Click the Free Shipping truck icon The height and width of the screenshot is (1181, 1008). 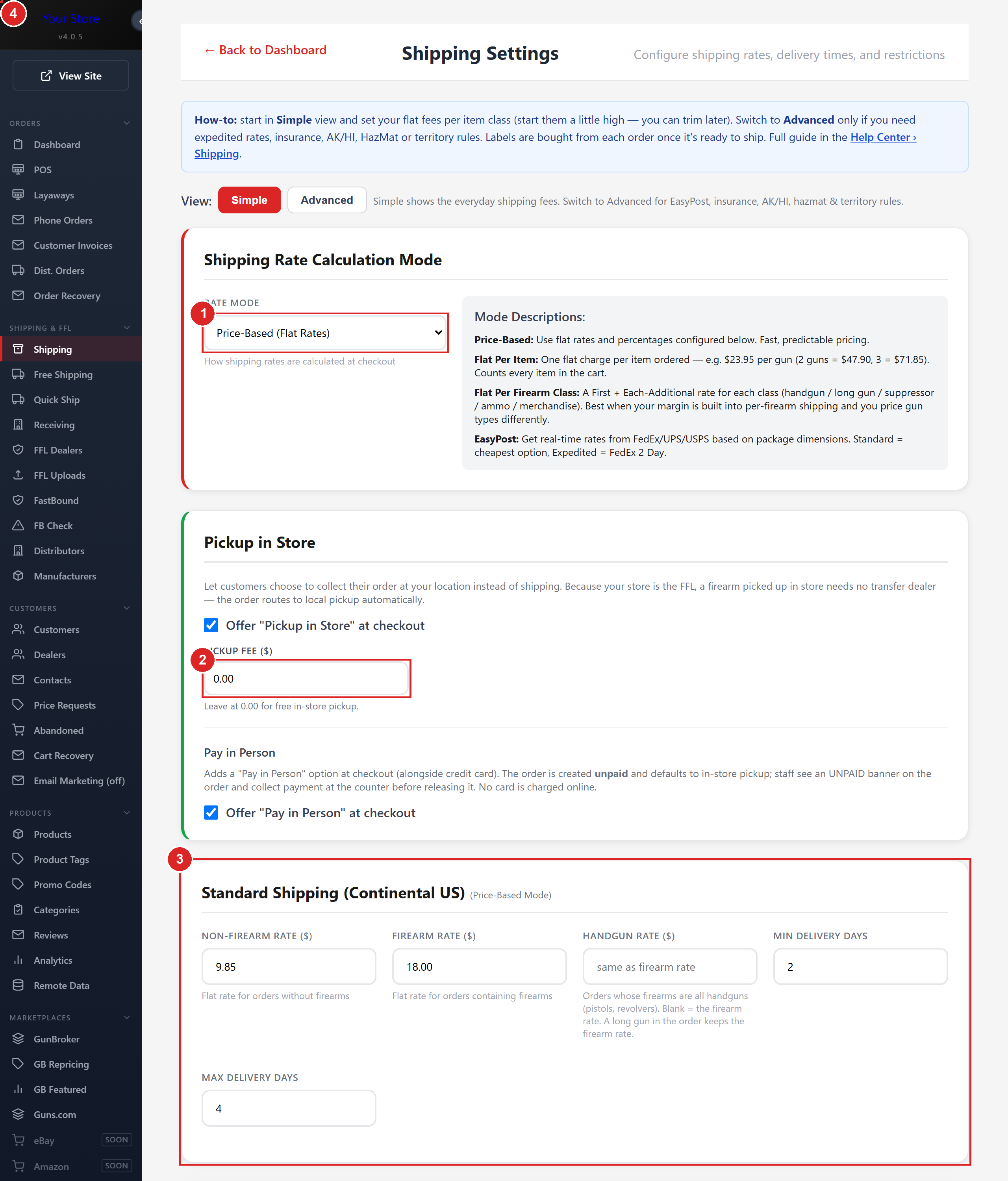click(x=18, y=374)
